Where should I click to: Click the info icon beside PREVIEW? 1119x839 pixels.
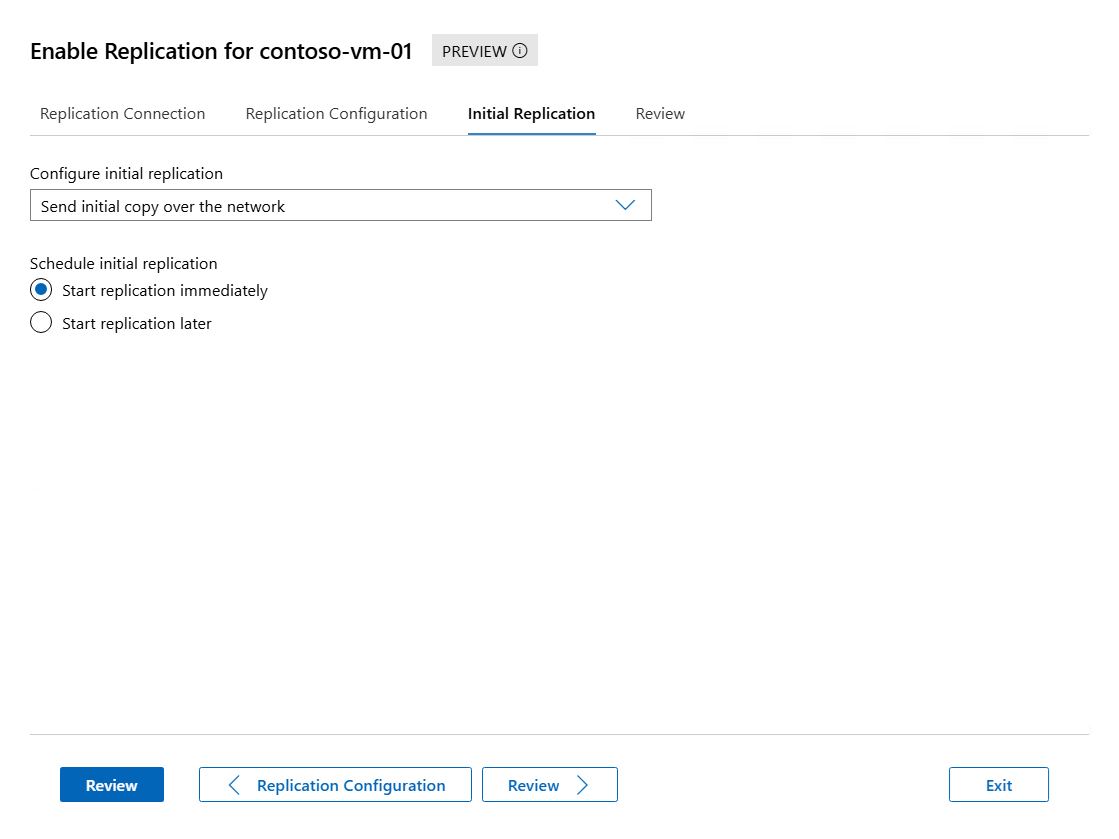coord(520,51)
